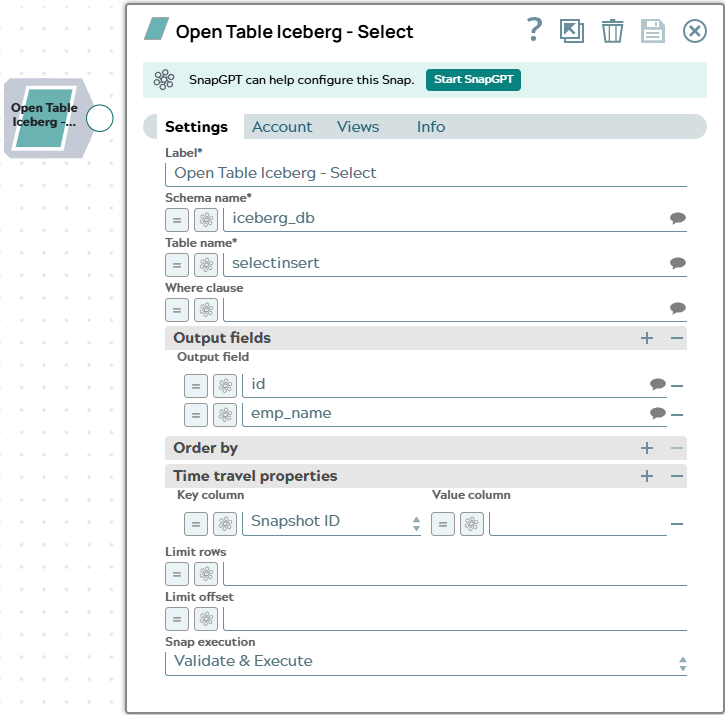Image resolution: width=725 pixels, height=715 pixels.
Task: Switch to the Account tab
Action: coord(282,127)
